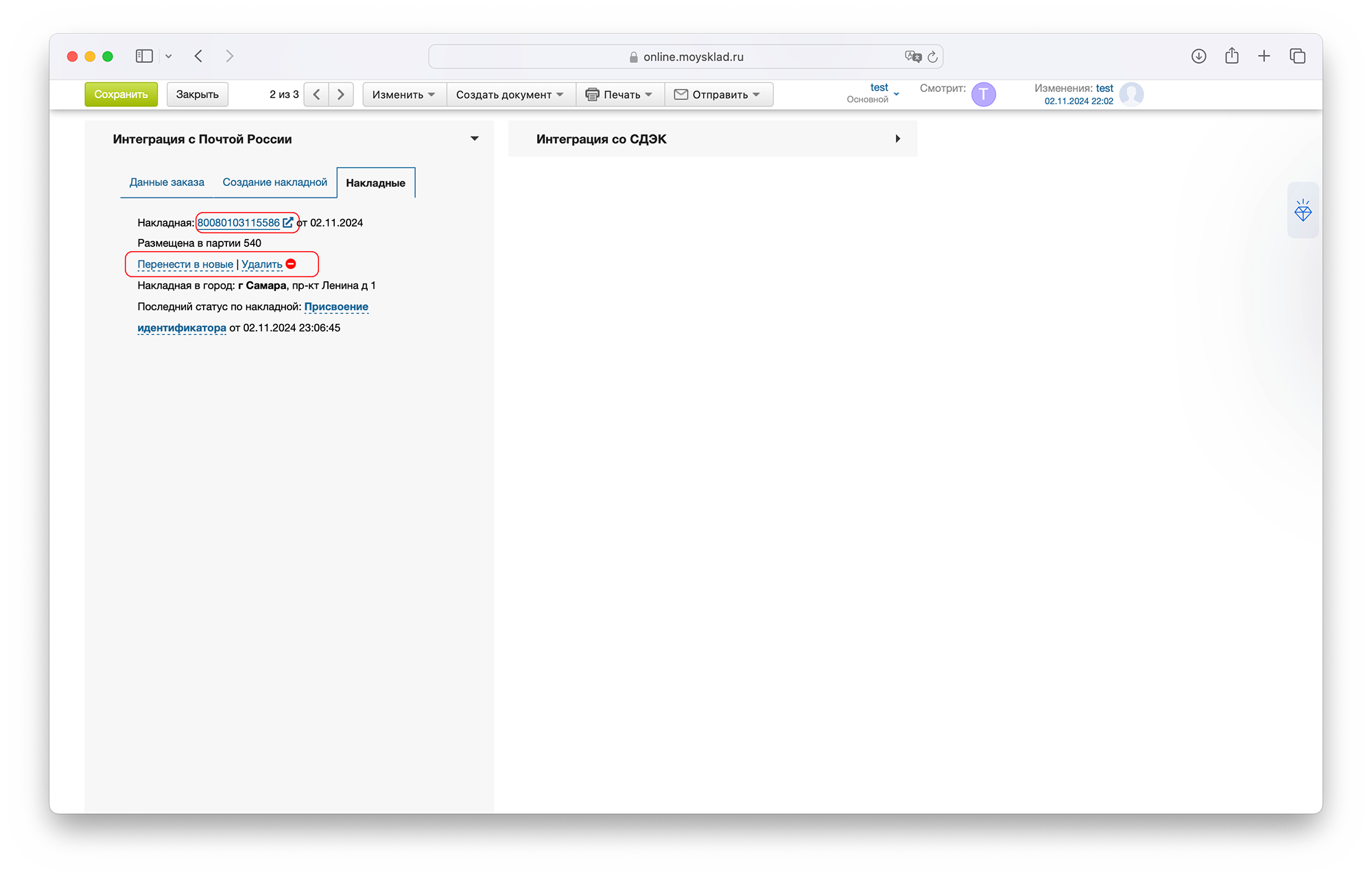Click the green Сохранить button
Screen dimensions: 1372x879
tap(121, 95)
